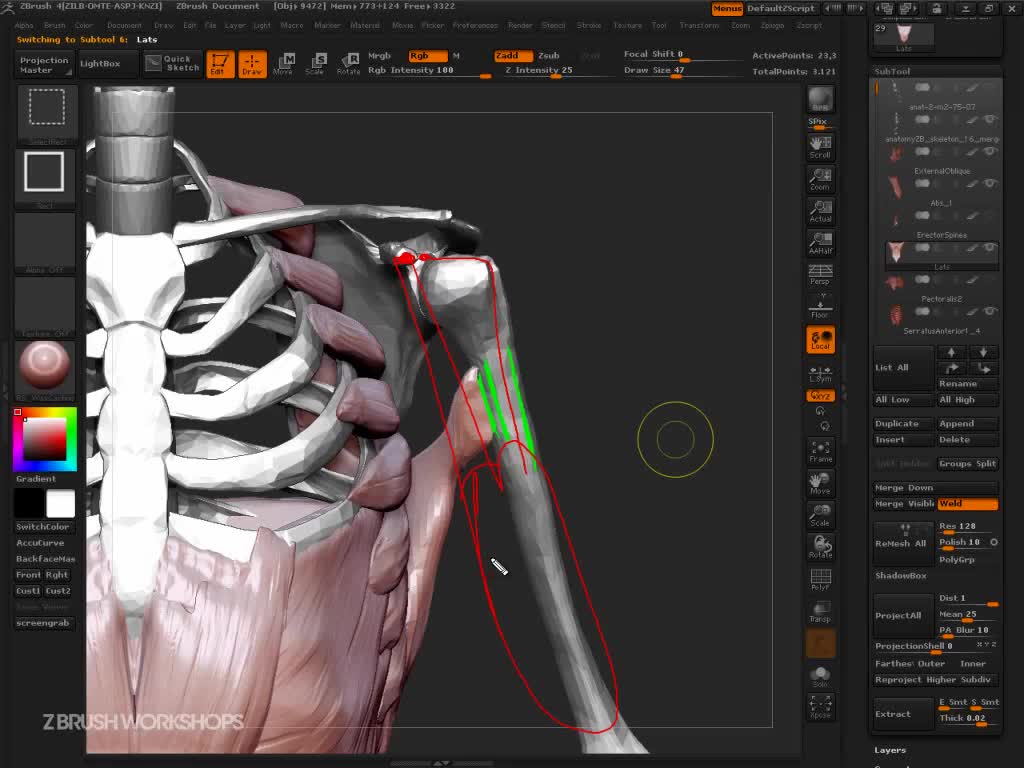This screenshot has width=1024, height=768.
Task: Enable Zsub mode
Action: [549, 56]
